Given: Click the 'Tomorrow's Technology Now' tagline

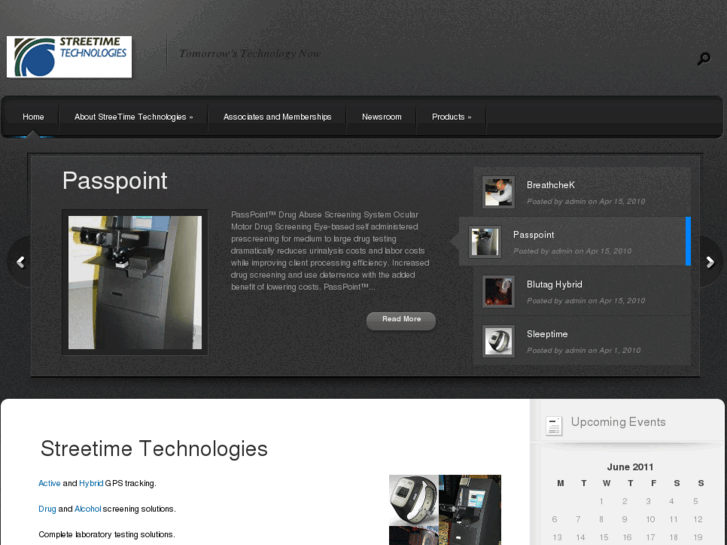Looking at the screenshot, I should pos(250,54).
